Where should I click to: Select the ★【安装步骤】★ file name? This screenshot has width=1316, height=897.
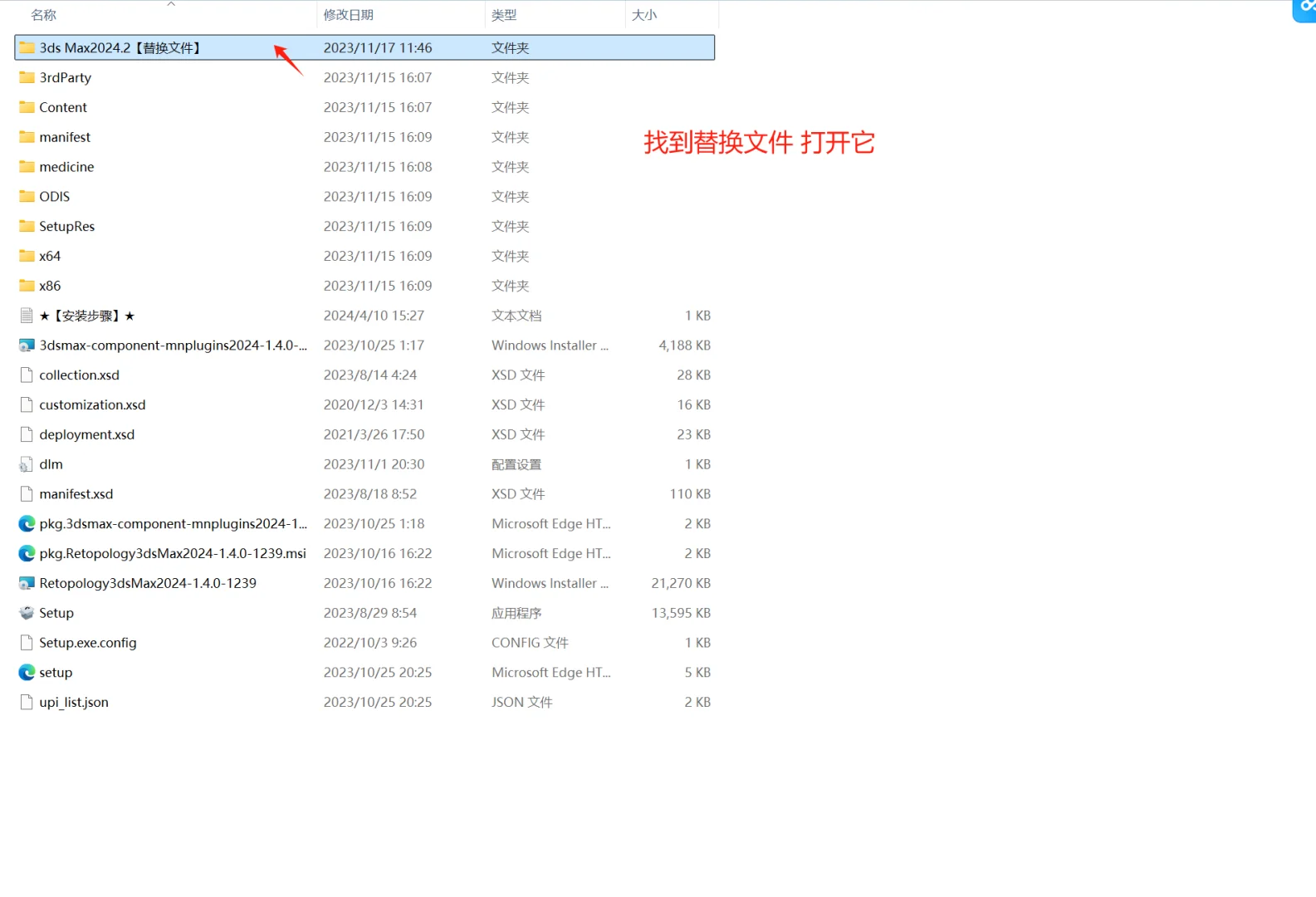pos(87,316)
